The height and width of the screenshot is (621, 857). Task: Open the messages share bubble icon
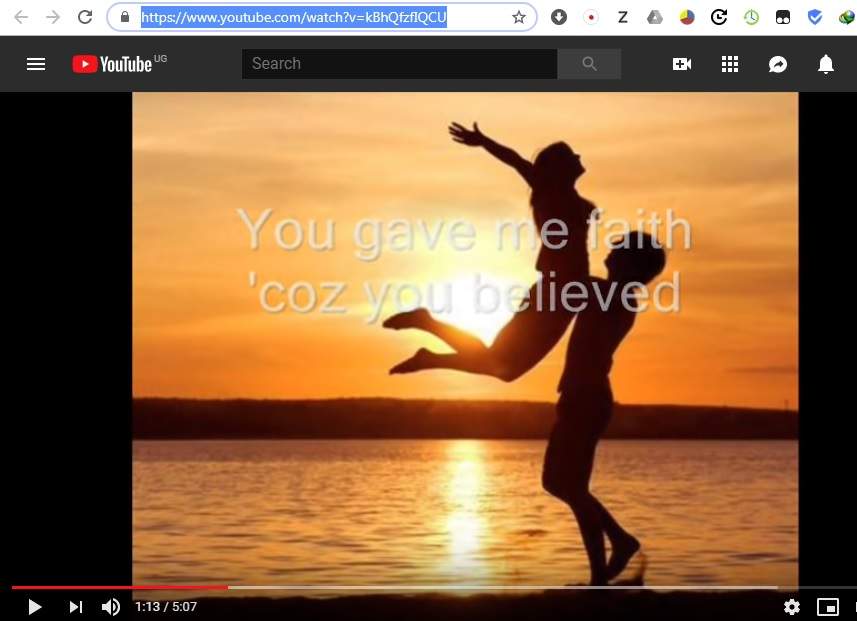pyautogui.click(x=778, y=64)
